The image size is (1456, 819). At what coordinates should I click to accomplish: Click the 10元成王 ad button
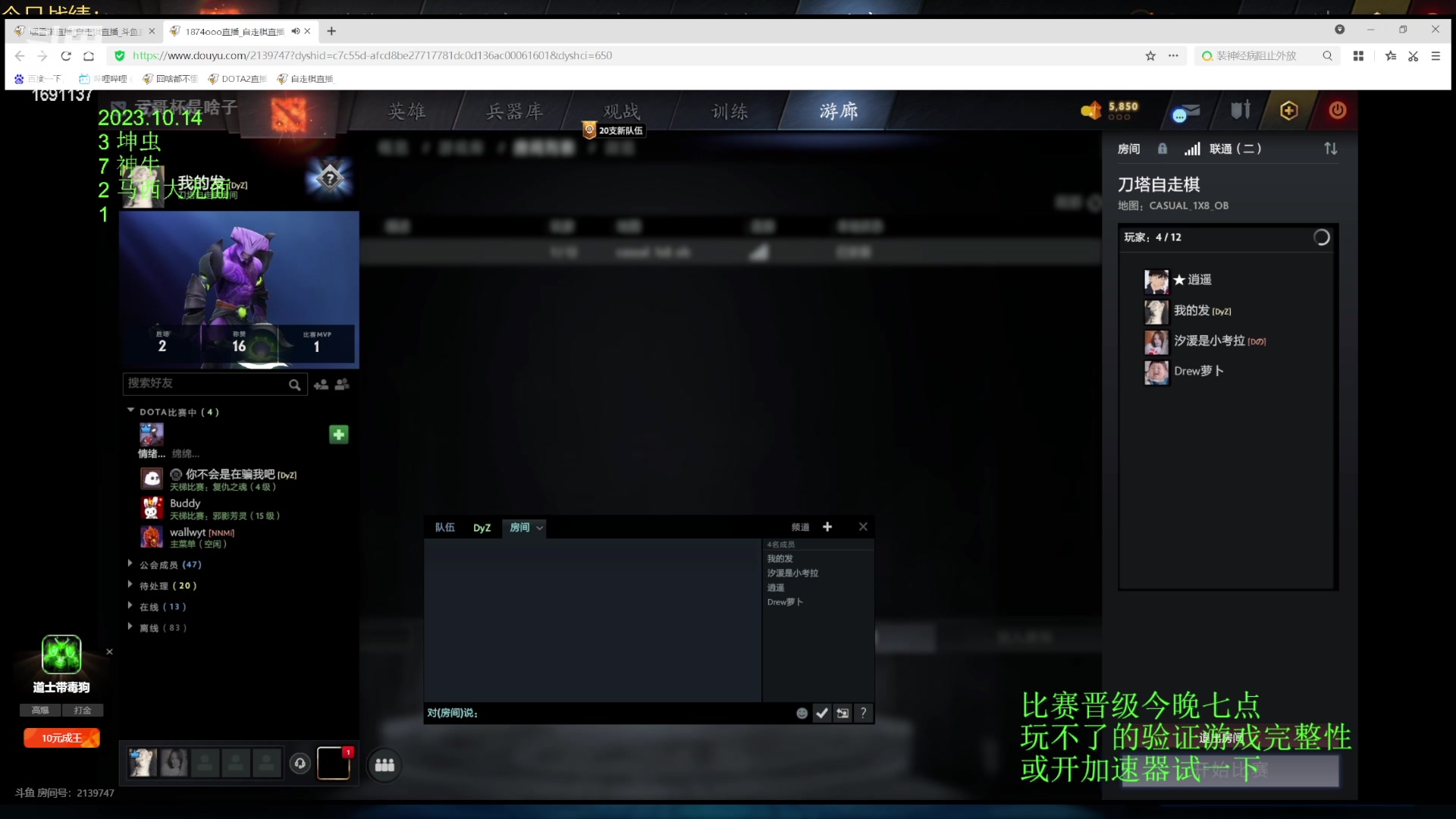pyautogui.click(x=61, y=739)
